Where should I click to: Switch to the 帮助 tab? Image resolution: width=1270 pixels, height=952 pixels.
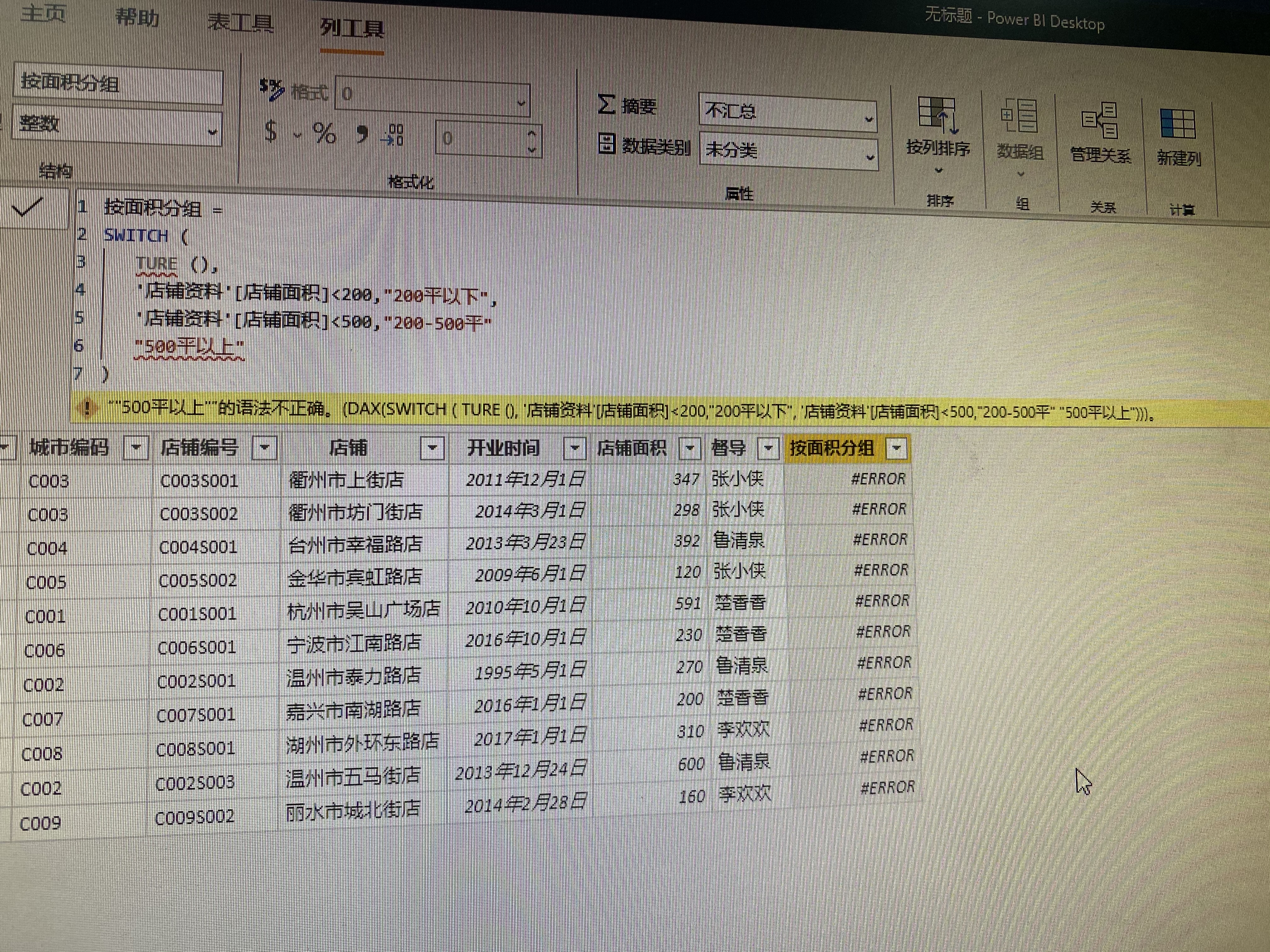[x=137, y=17]
